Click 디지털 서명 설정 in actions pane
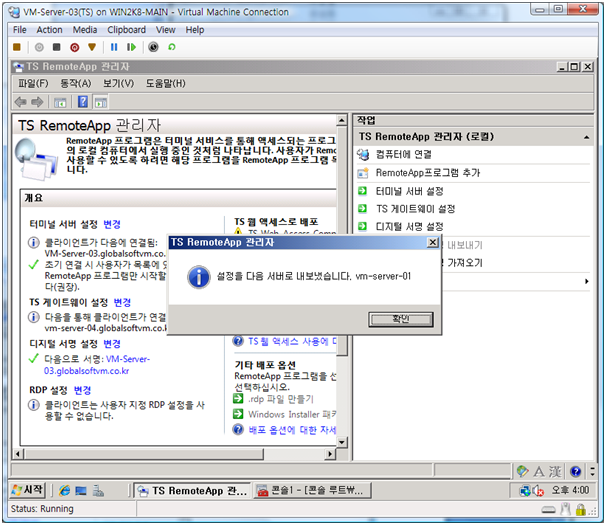 tap(409, 227)
